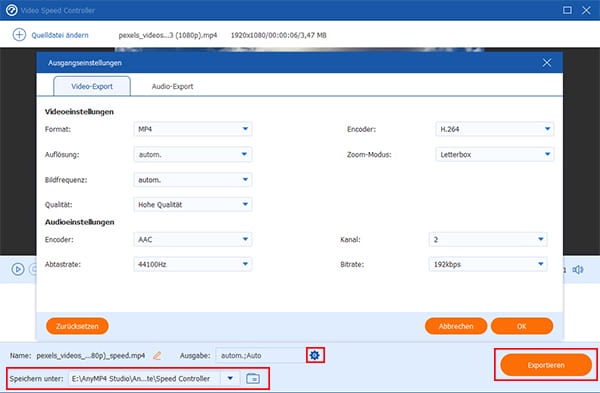Viewport: 600px width, 393px height.
Task: Click the Exportieren button
Action: 546,365
